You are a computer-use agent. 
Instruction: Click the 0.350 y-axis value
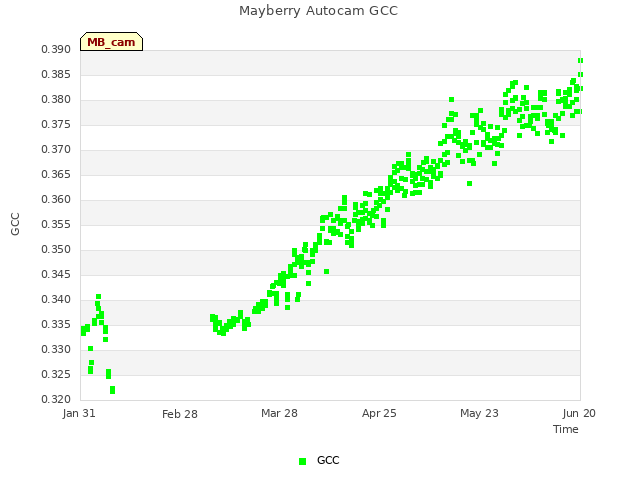click(x=56, y=249)
